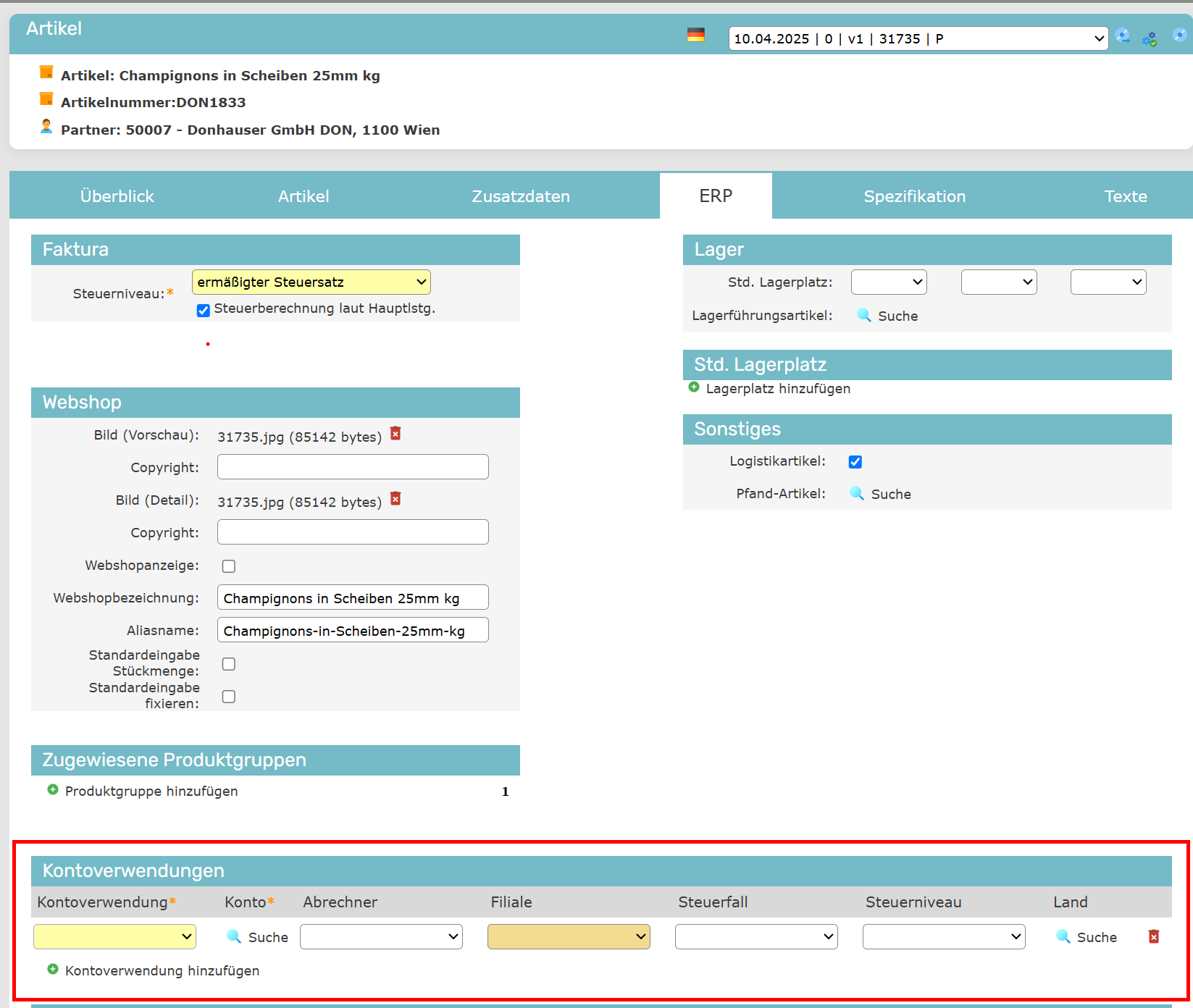Click green plus icon for Lagerplatz hinzufügen

[694, 387]
